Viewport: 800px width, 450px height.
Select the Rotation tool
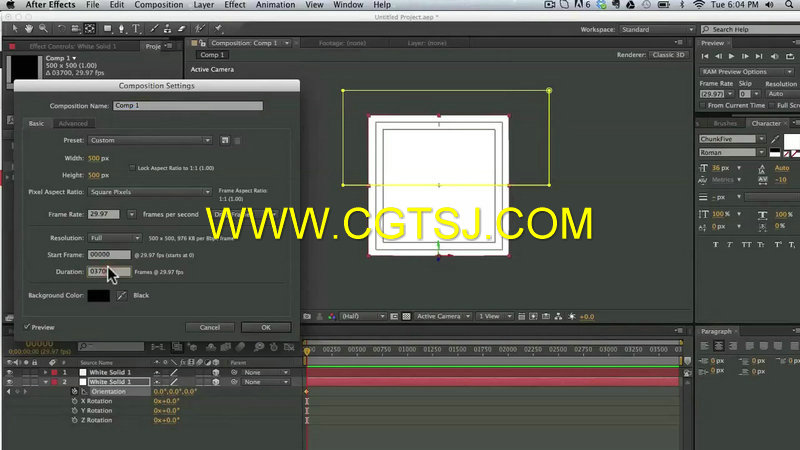(61, 29)
